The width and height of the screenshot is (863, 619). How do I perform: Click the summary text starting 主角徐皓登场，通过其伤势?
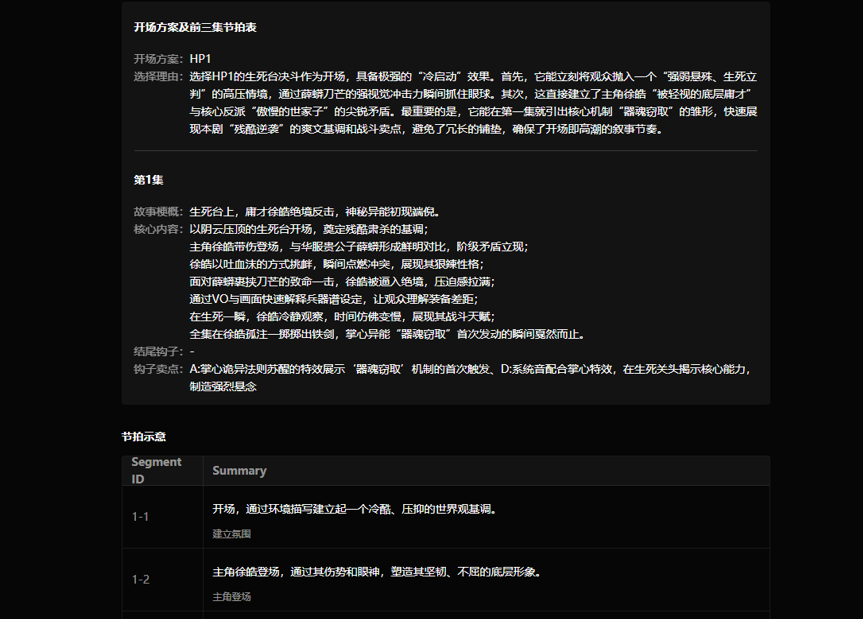(377, 572)
